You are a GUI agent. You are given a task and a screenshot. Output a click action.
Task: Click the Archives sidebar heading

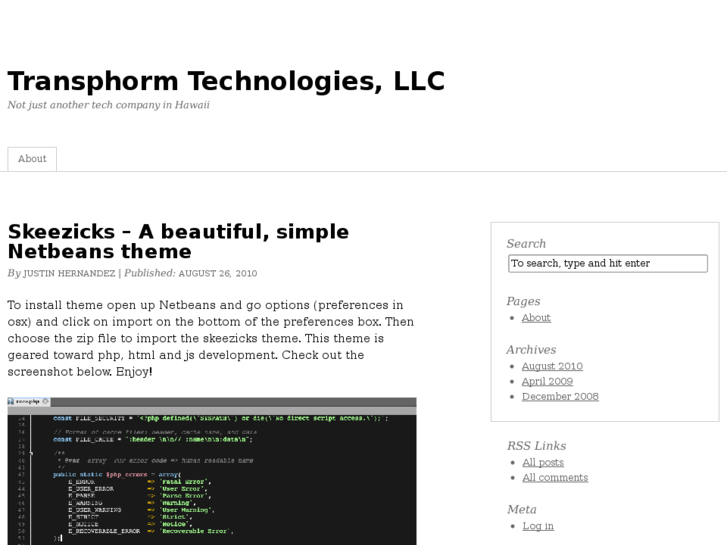(x=531, y=350)
